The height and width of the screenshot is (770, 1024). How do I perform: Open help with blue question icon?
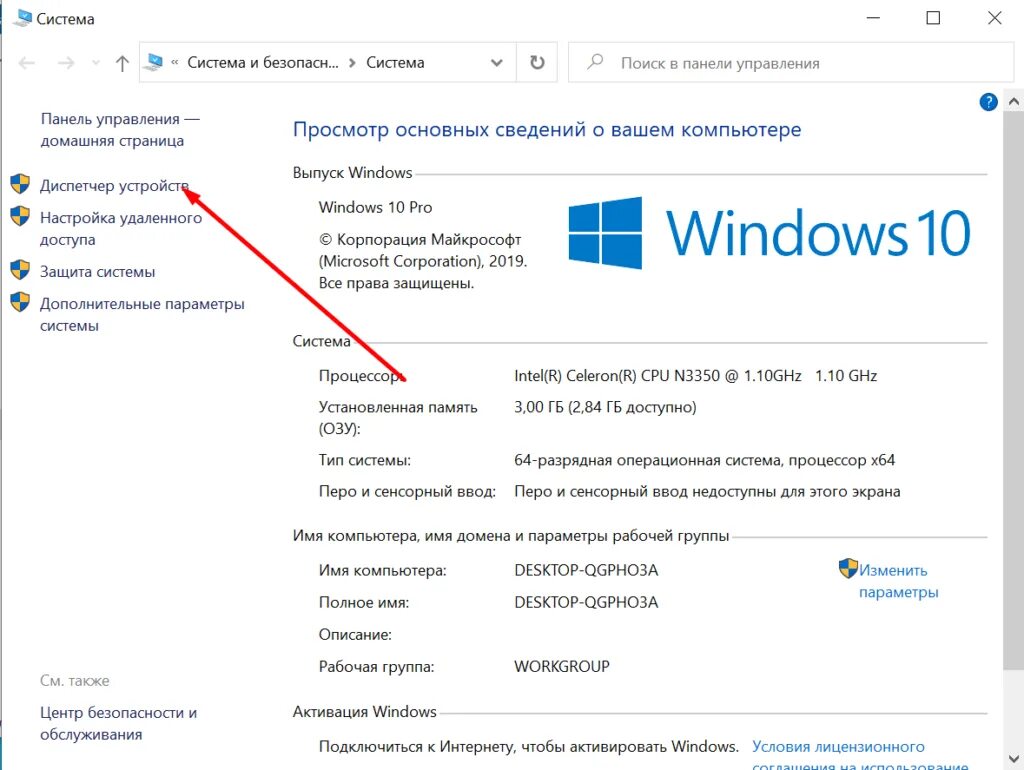point(989,102)
